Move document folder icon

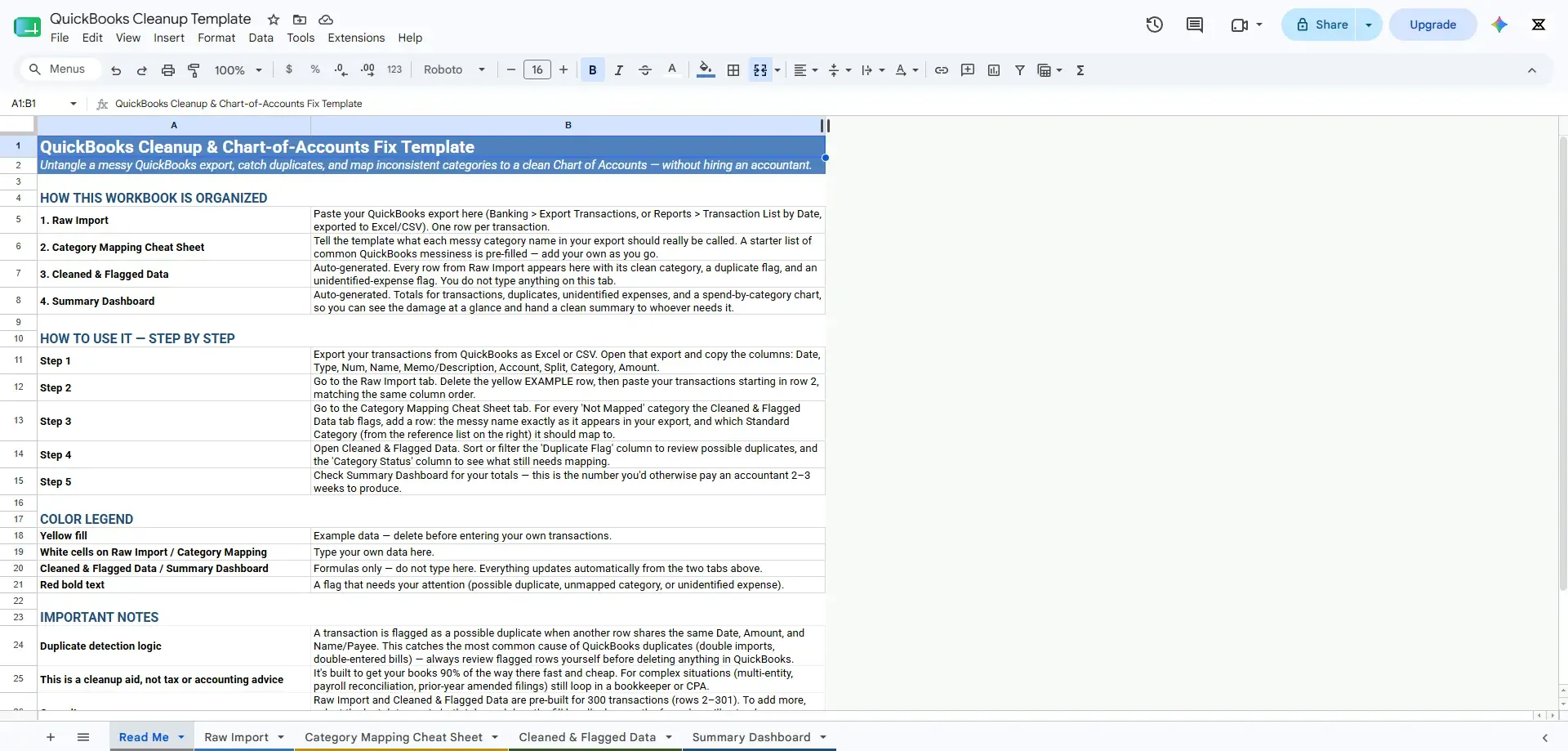300,20
